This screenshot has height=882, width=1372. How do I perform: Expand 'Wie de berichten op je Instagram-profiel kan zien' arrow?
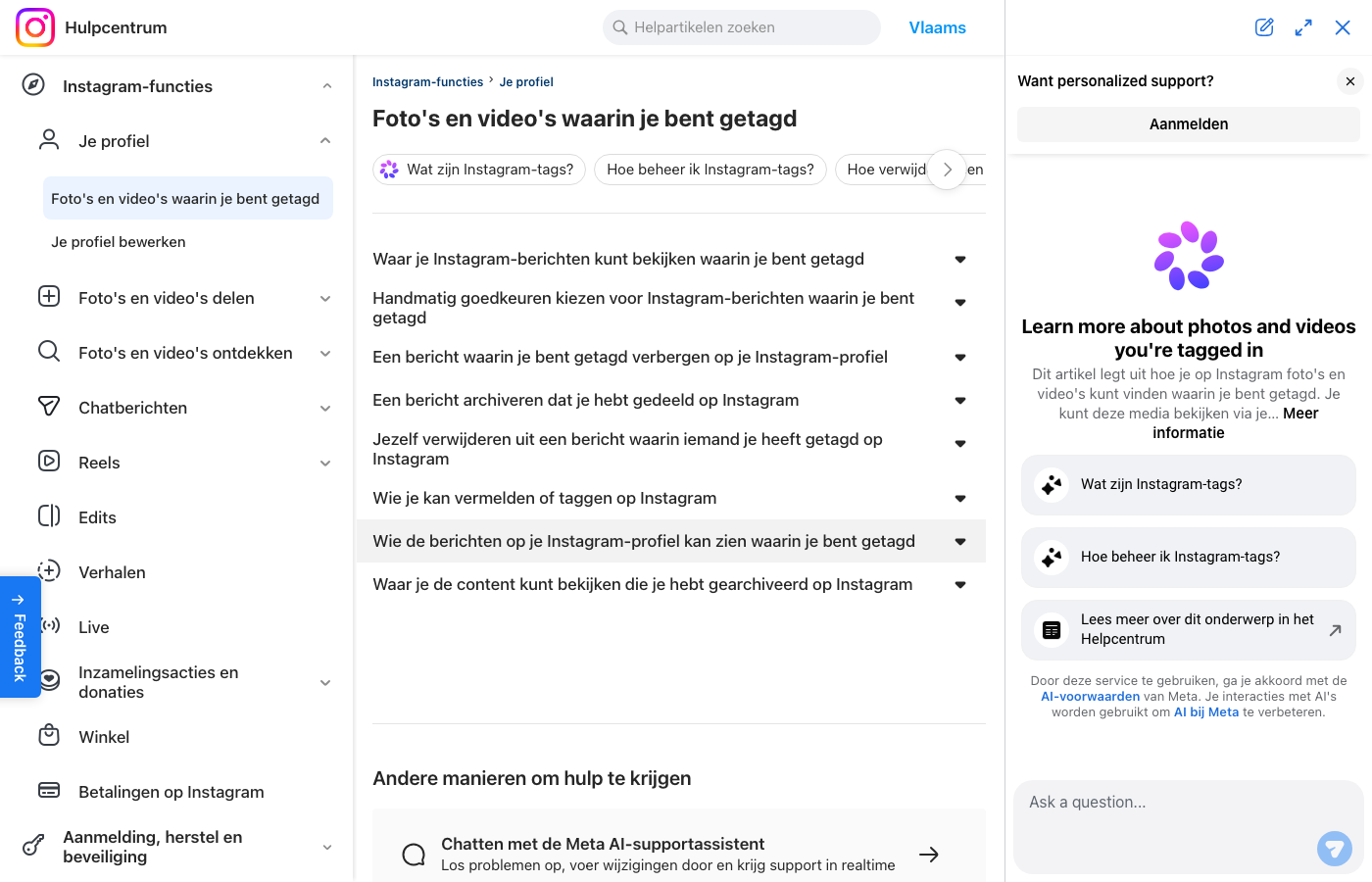tap(960, 542)
